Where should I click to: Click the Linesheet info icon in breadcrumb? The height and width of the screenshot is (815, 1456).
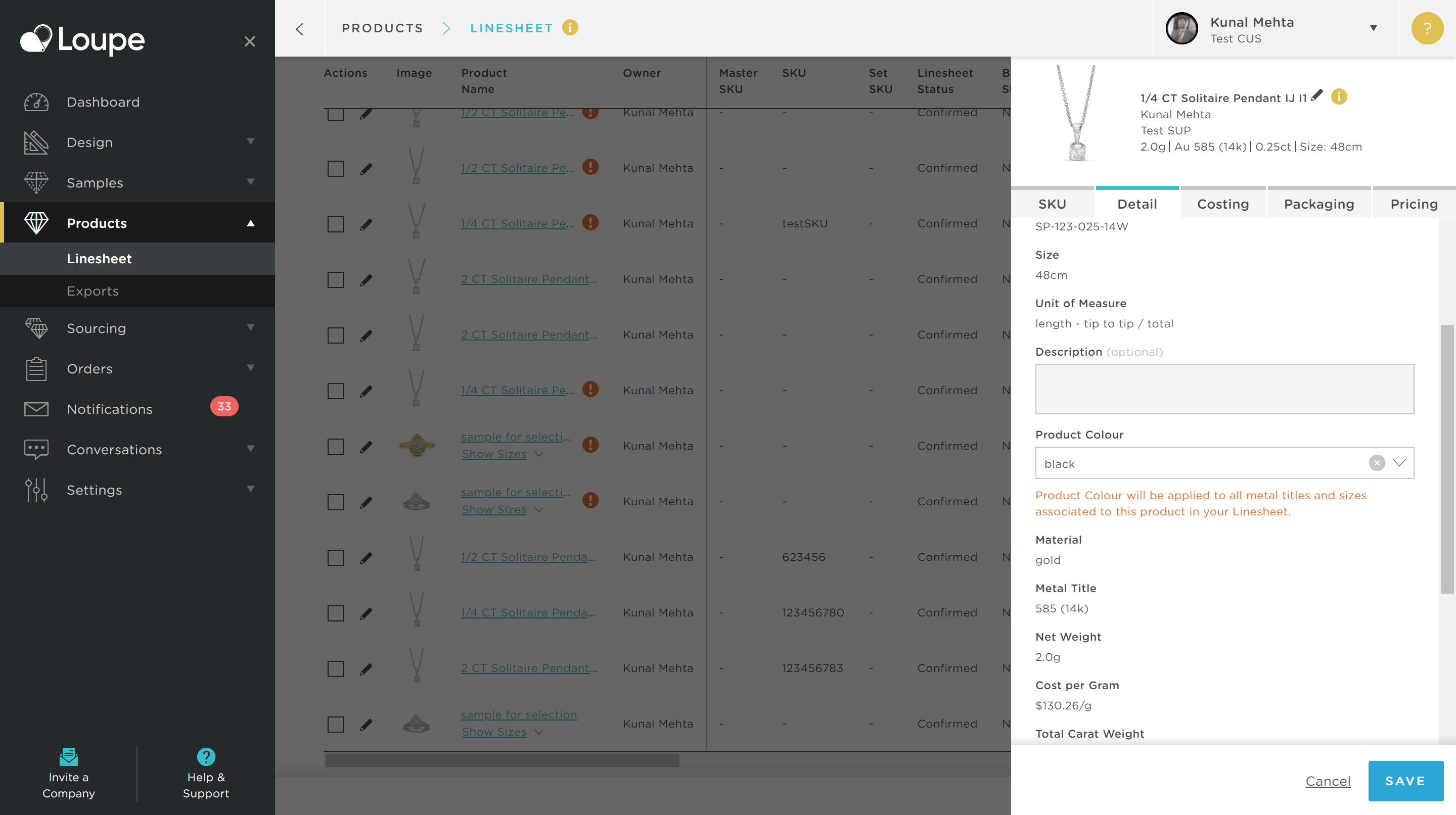[x=570, y=28]
